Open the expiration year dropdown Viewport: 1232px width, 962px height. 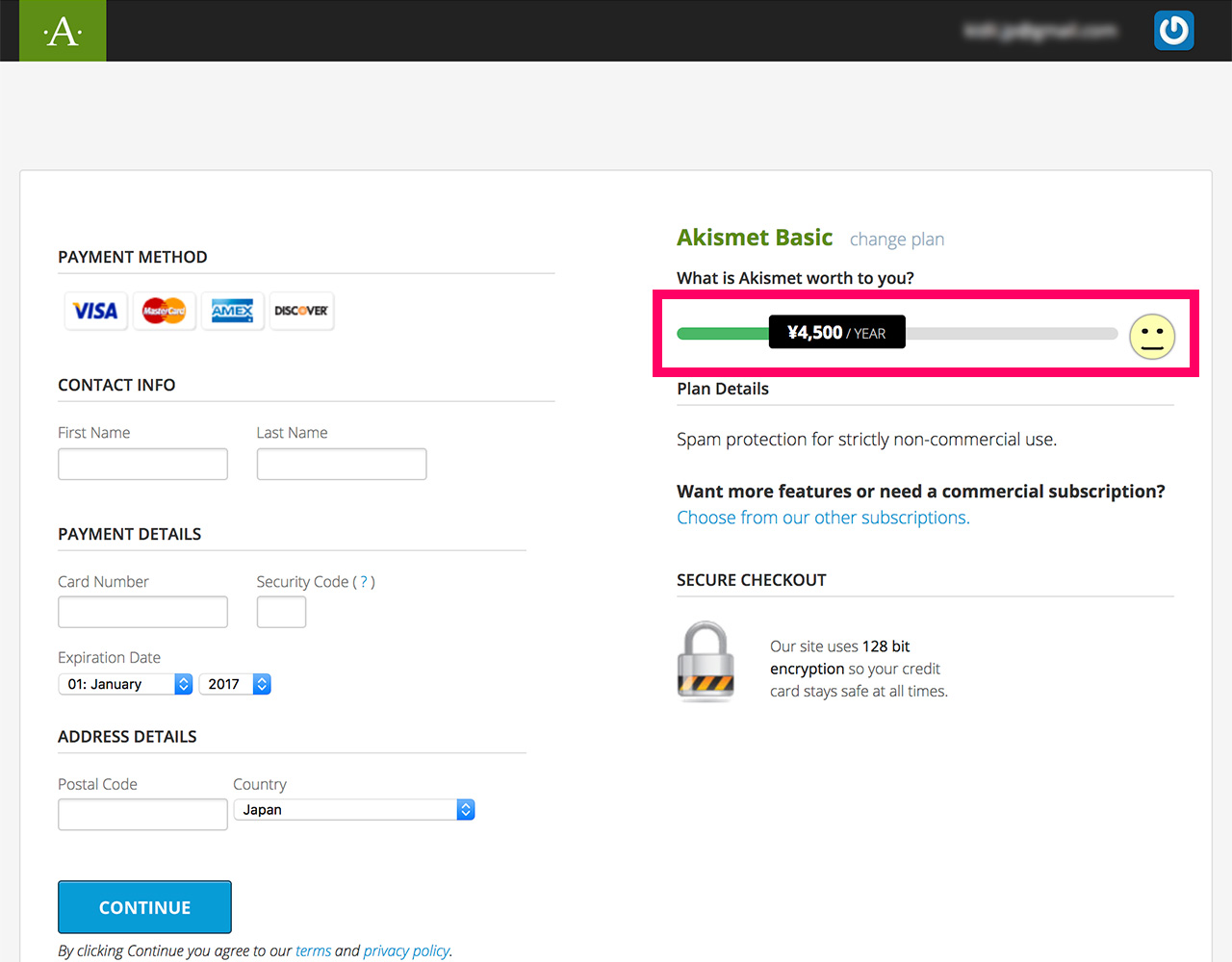[235, 684]
